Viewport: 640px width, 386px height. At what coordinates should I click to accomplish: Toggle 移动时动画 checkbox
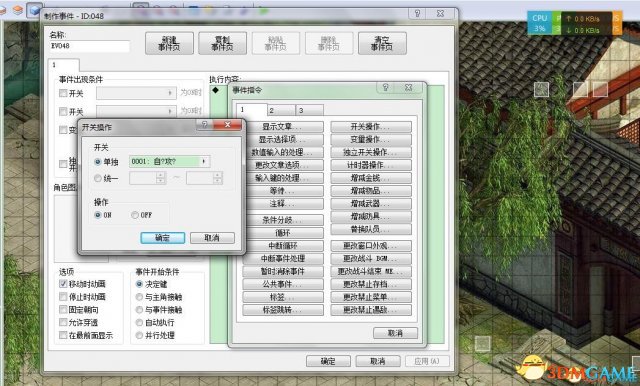click(x=63, y=284)
